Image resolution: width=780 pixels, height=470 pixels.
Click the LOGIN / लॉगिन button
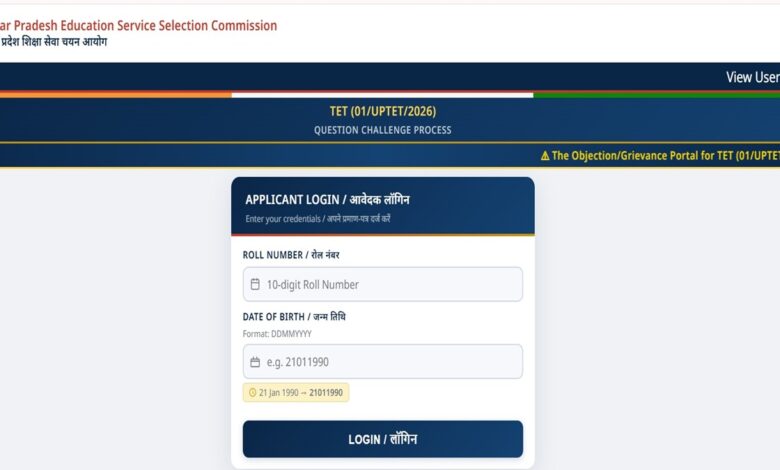383,439
